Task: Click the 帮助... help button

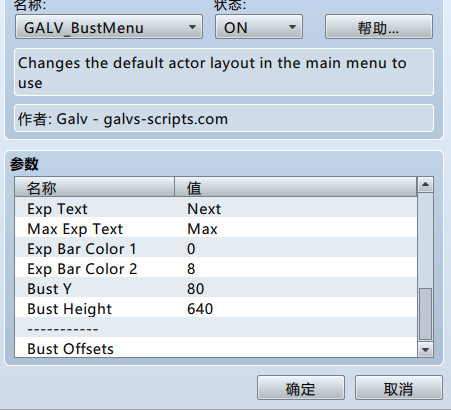Action: [379, 27]
